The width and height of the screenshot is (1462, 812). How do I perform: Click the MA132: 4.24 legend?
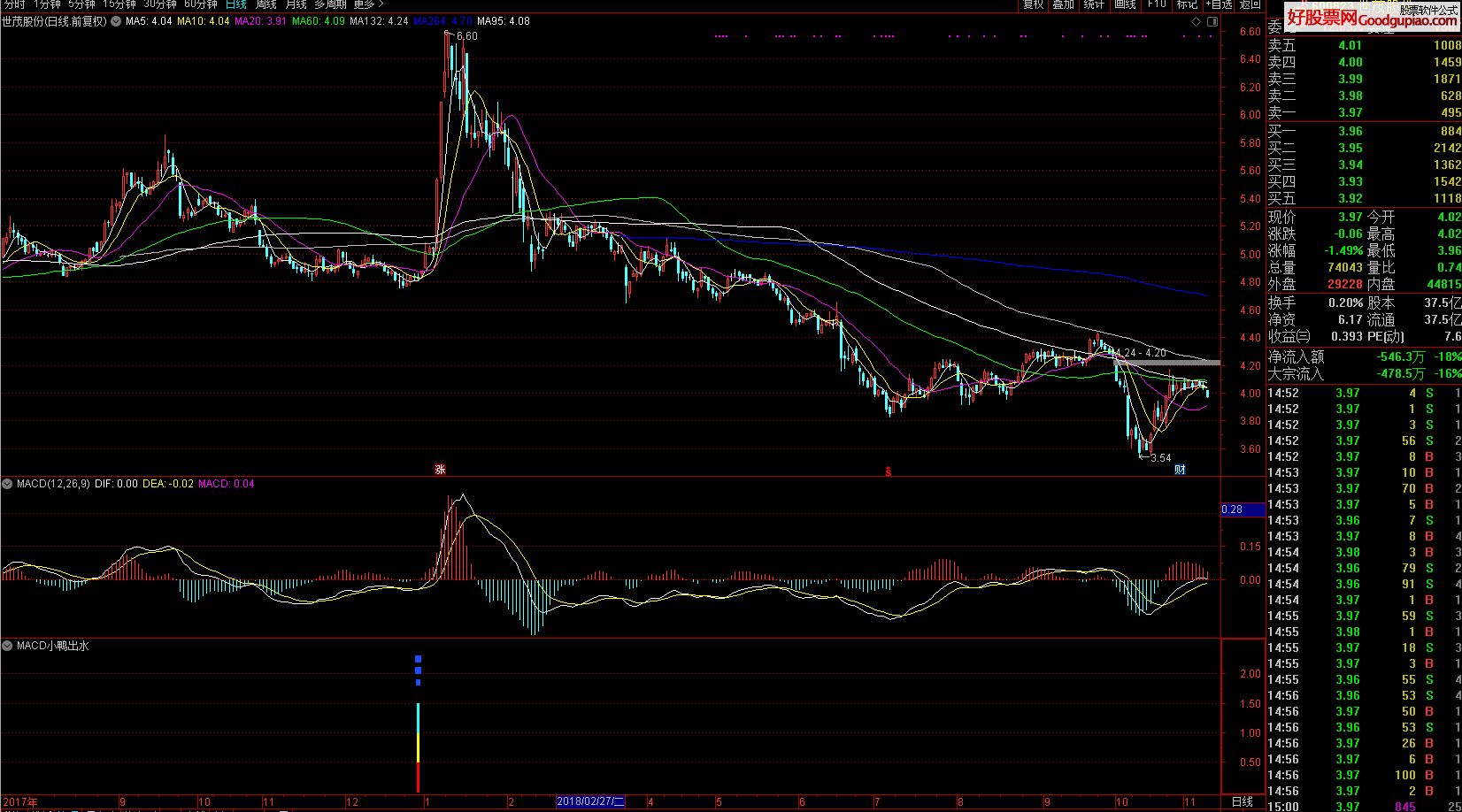coord(379,20)
